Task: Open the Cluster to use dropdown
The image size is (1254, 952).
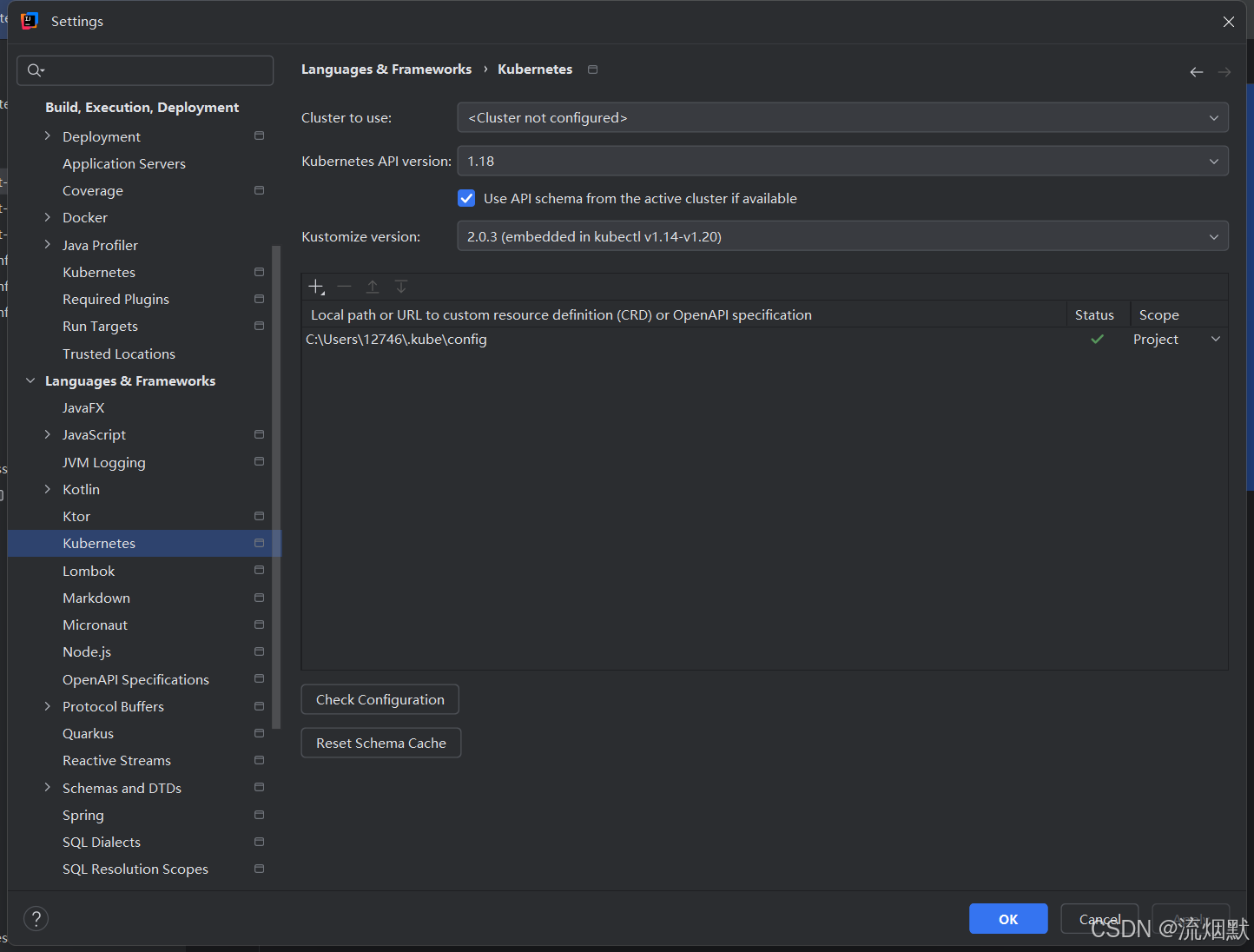Action: [x=842, y=117]
